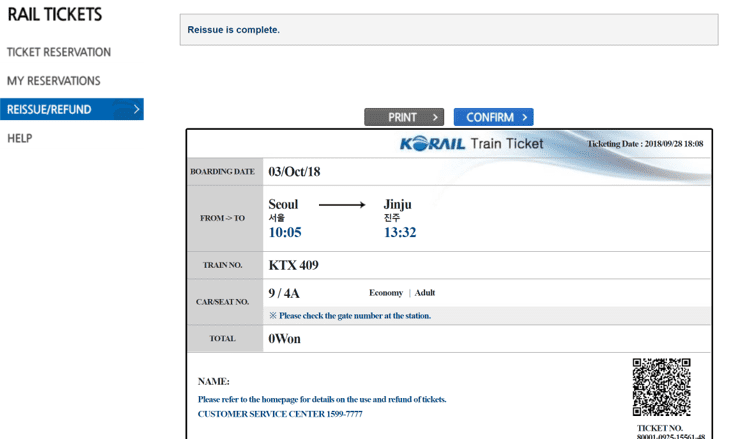Click the Jinju arrival time 13:32
Viewport: 738px width, 439px height.
click(x=400, y=233)
